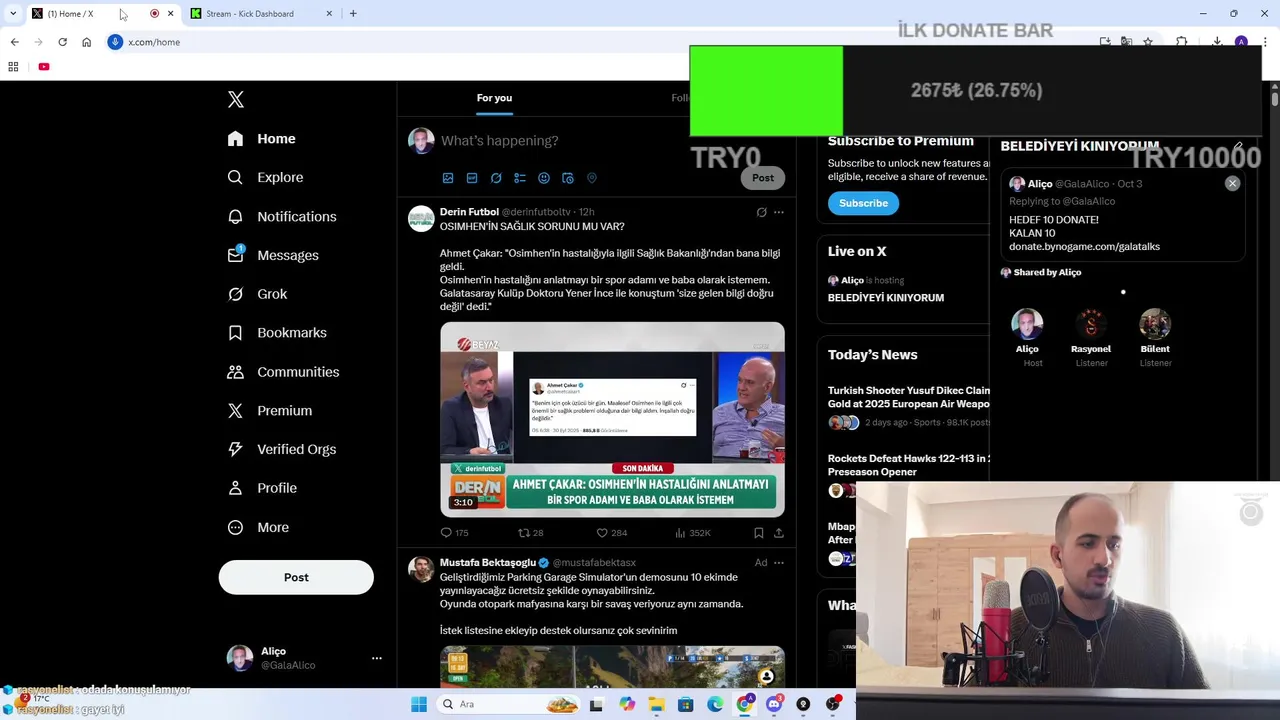The height and width of the screenshot is (720, 1280).
Task: Go back in the browser
Action: pos(14,42)
